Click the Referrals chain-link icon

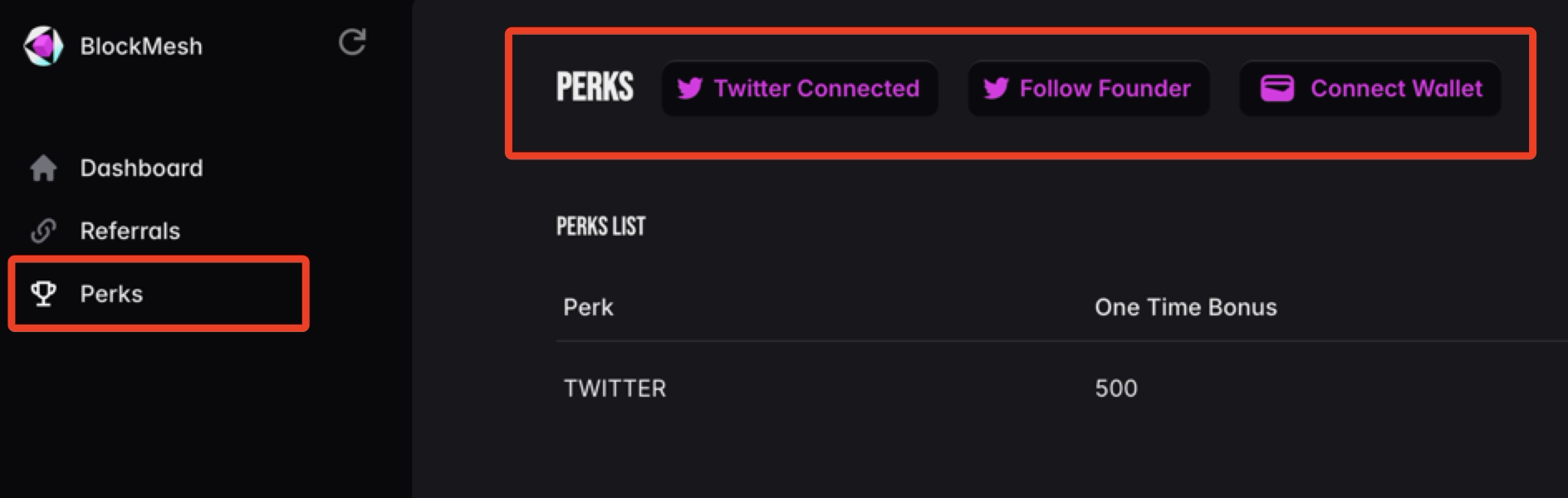[x=43, y=230]
